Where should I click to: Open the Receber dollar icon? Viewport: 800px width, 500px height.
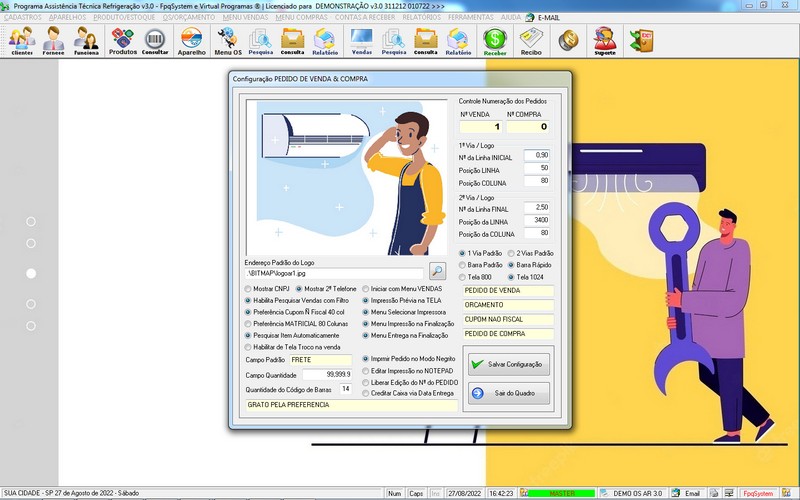[495, 41]
